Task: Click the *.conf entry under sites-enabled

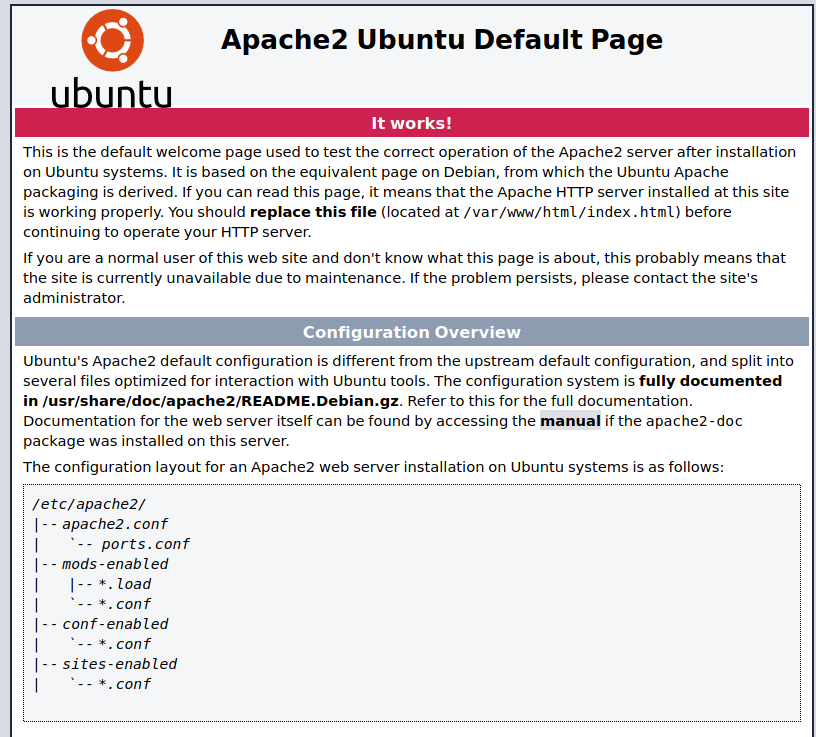Action: [x=125, y=684]
